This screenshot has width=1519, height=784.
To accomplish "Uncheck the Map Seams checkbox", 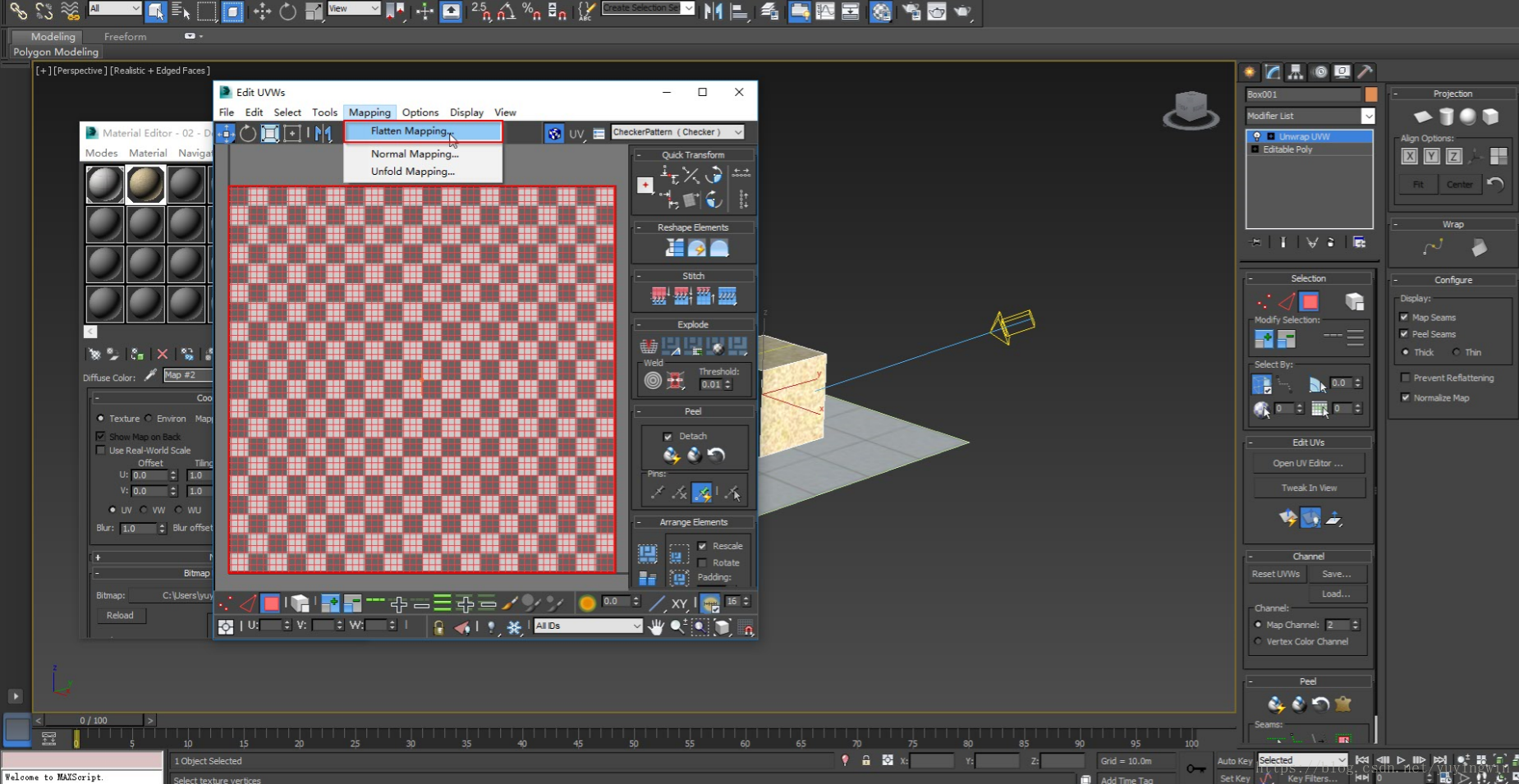I will (x=1405, y=317).
